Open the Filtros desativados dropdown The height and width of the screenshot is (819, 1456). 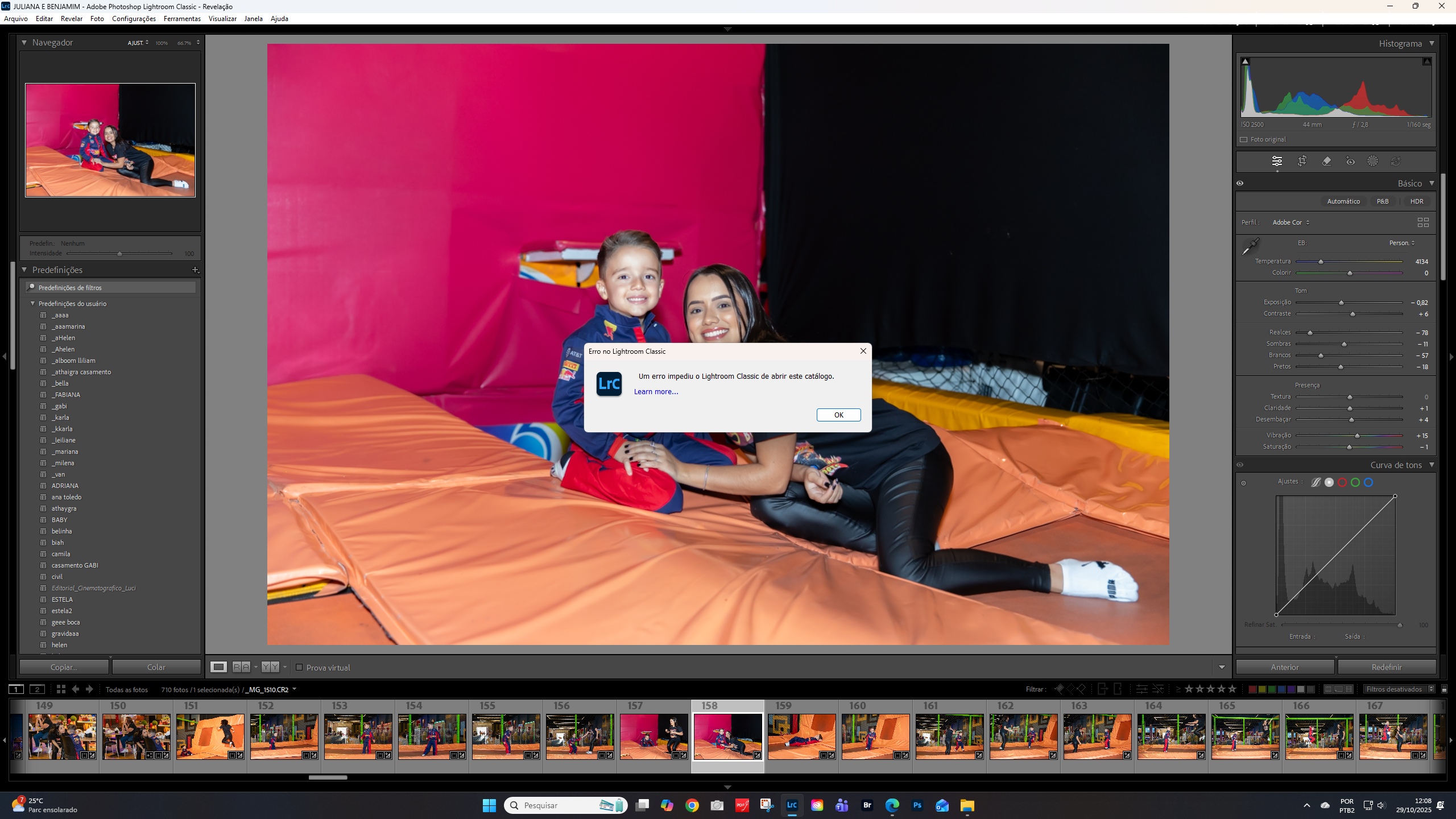point(1399,689)
